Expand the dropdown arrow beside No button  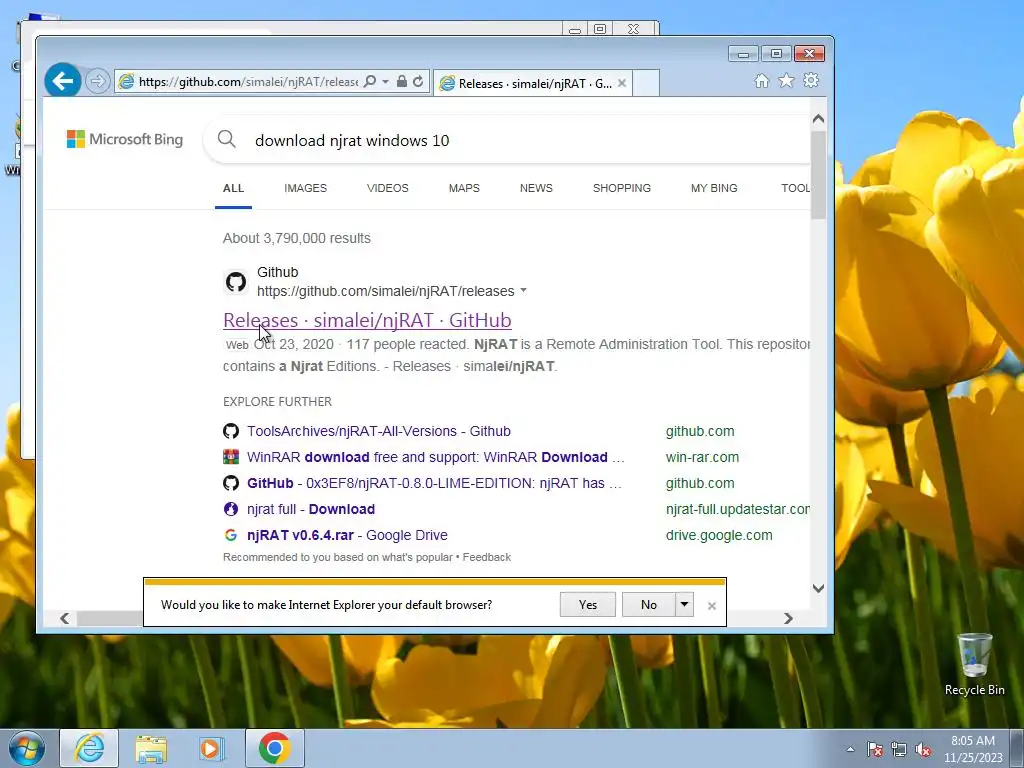(x=684, y=605)
